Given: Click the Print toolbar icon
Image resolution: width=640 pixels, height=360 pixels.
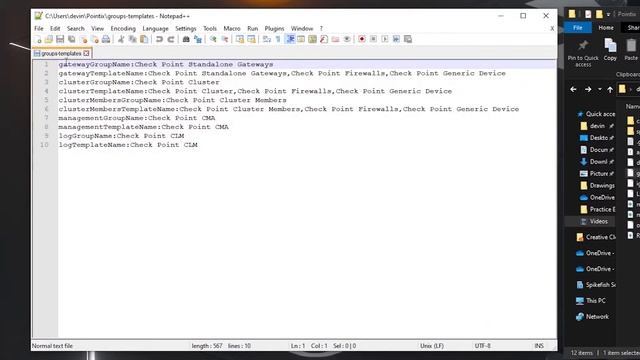Looking at the screenshot, I should [x=106, y=39].
